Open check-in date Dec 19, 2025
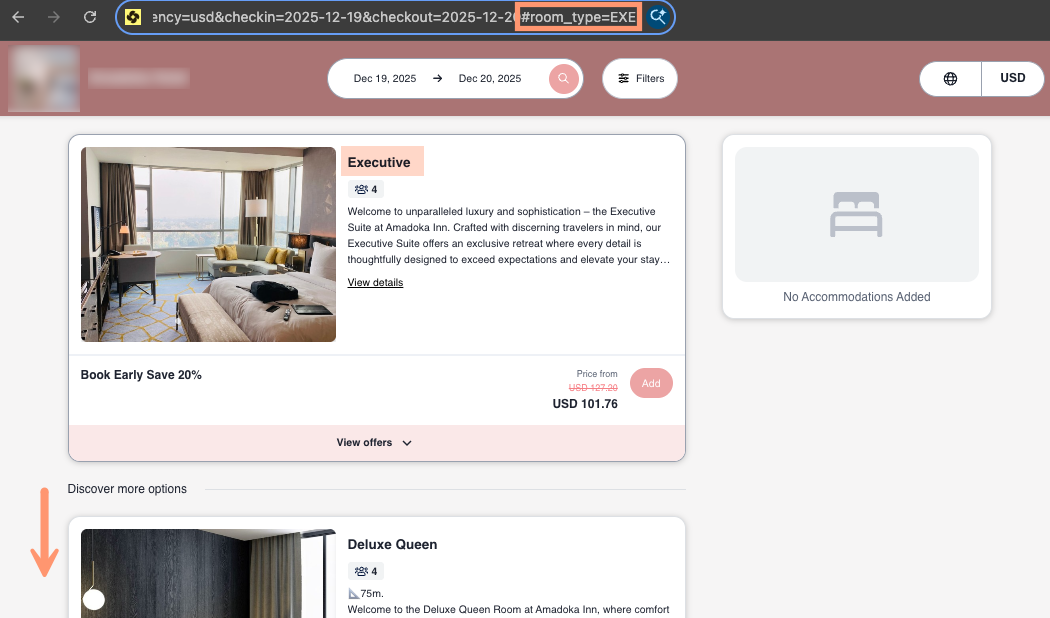This screenshot has height=618, width=1050. click(x=384, y=78)
